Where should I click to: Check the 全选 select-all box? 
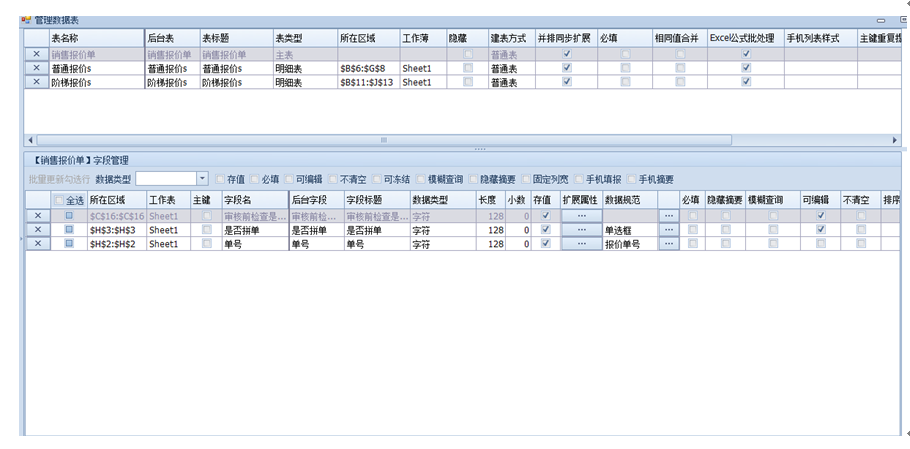[59, 200]
